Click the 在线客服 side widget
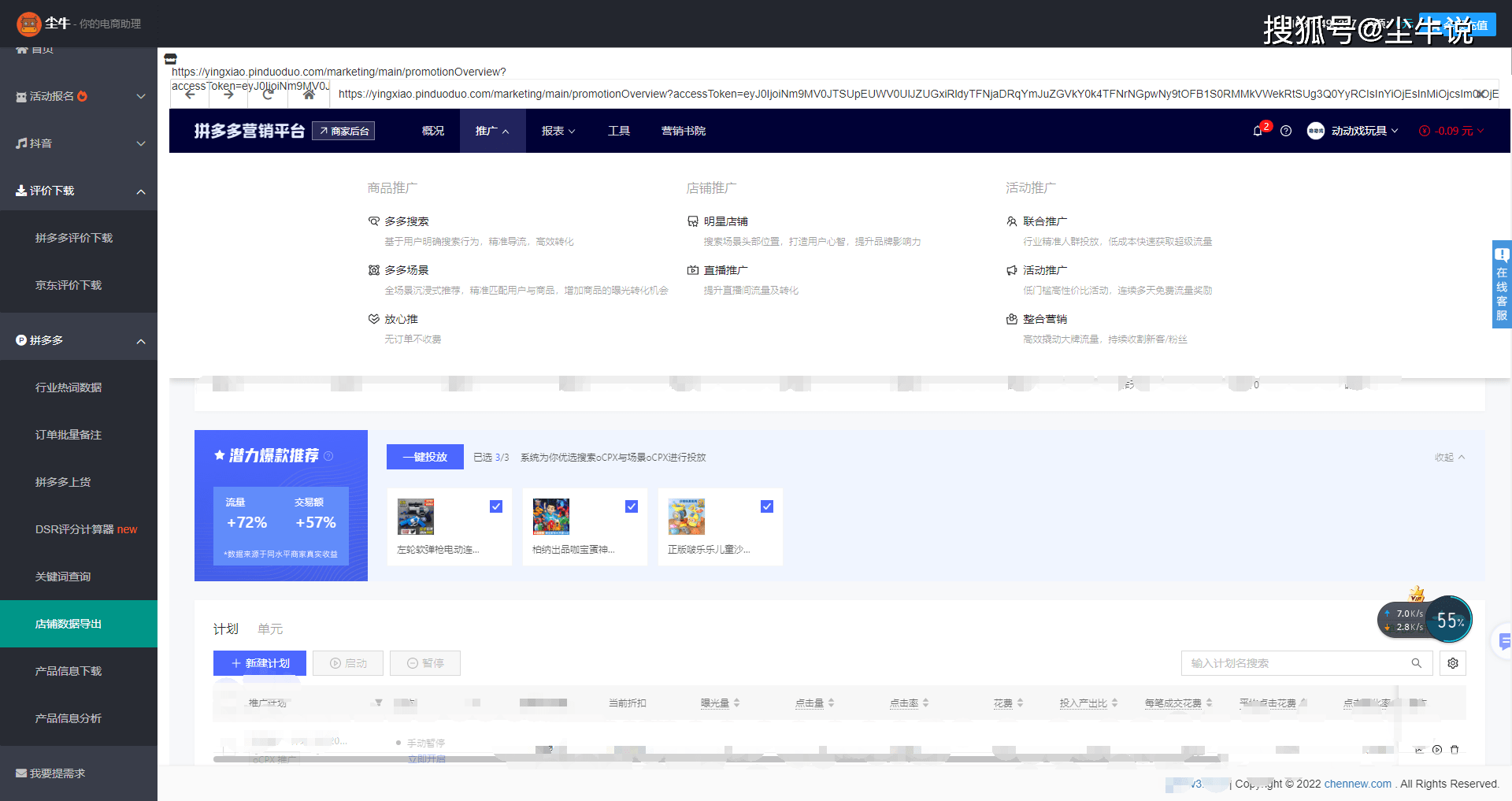This screenshot has width=1512, height=801. (1502, 284)
